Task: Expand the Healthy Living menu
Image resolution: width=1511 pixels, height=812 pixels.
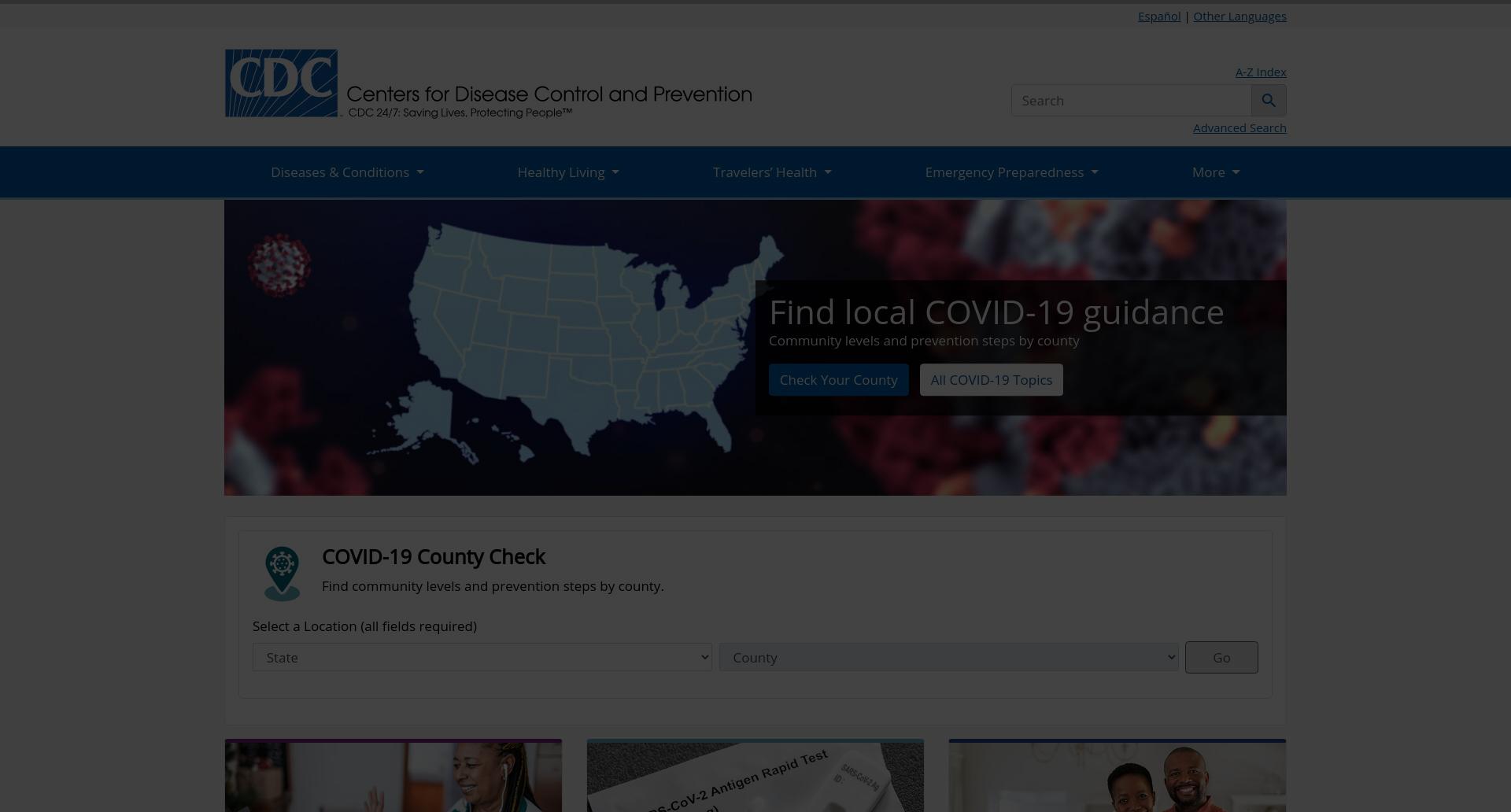Action: 568,172
